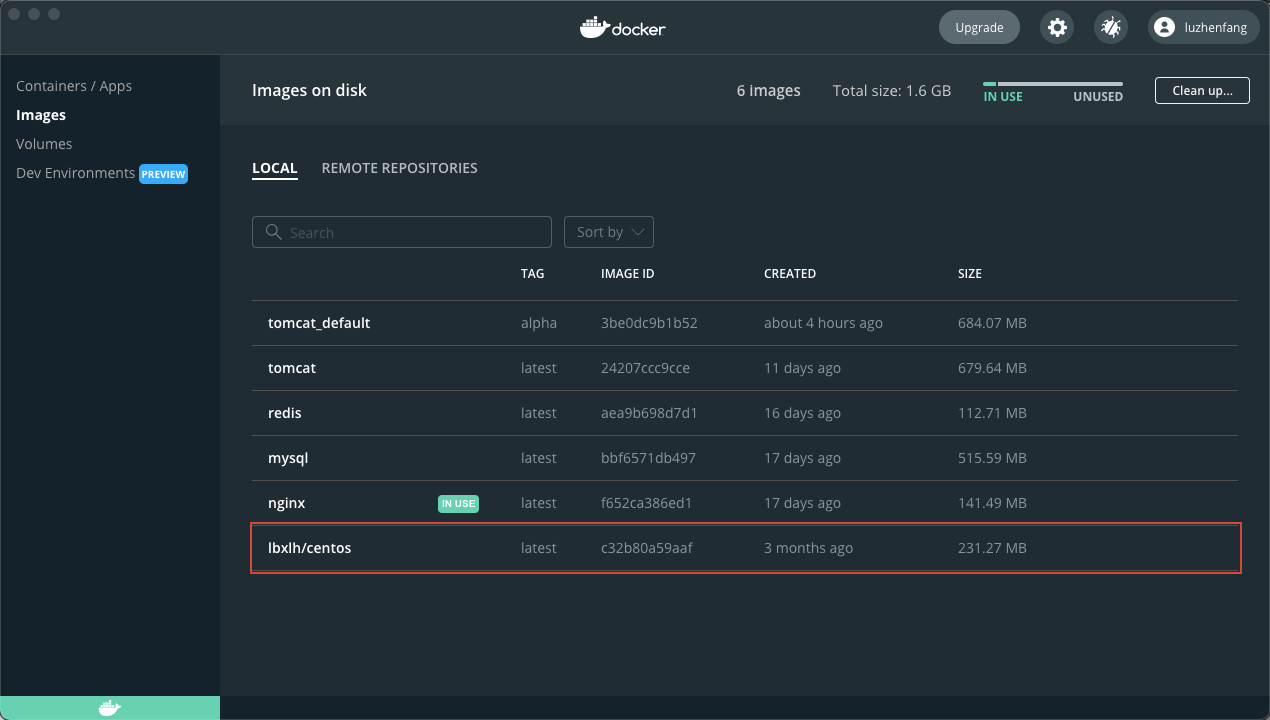Open the Sort by dropdown
Screen dimensions: 1270x720
click(609, 232)
